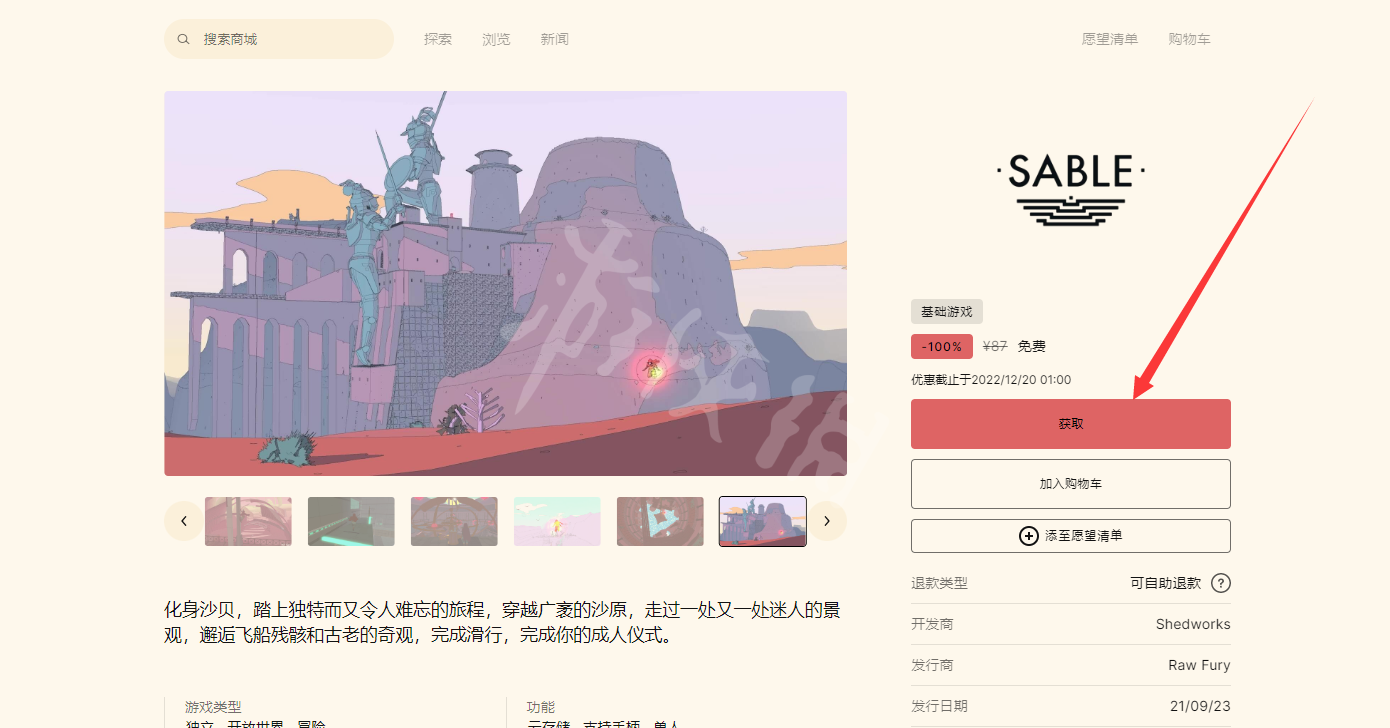Click the plus icon on wishlist button
The height and width of the screenshot is (728, 1390).
[1028, 536]
